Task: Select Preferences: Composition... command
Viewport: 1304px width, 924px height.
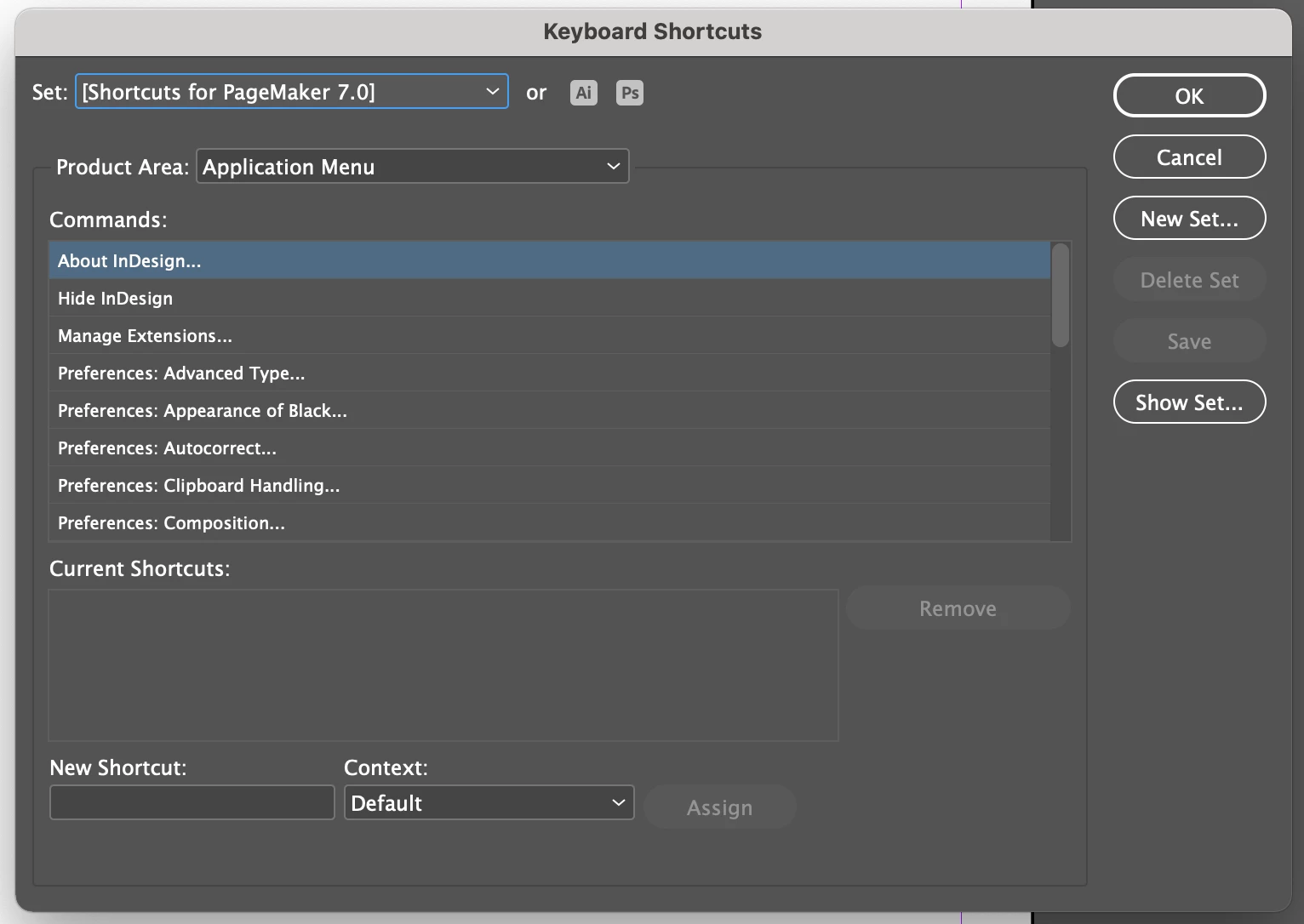Action: pos(550,522)
